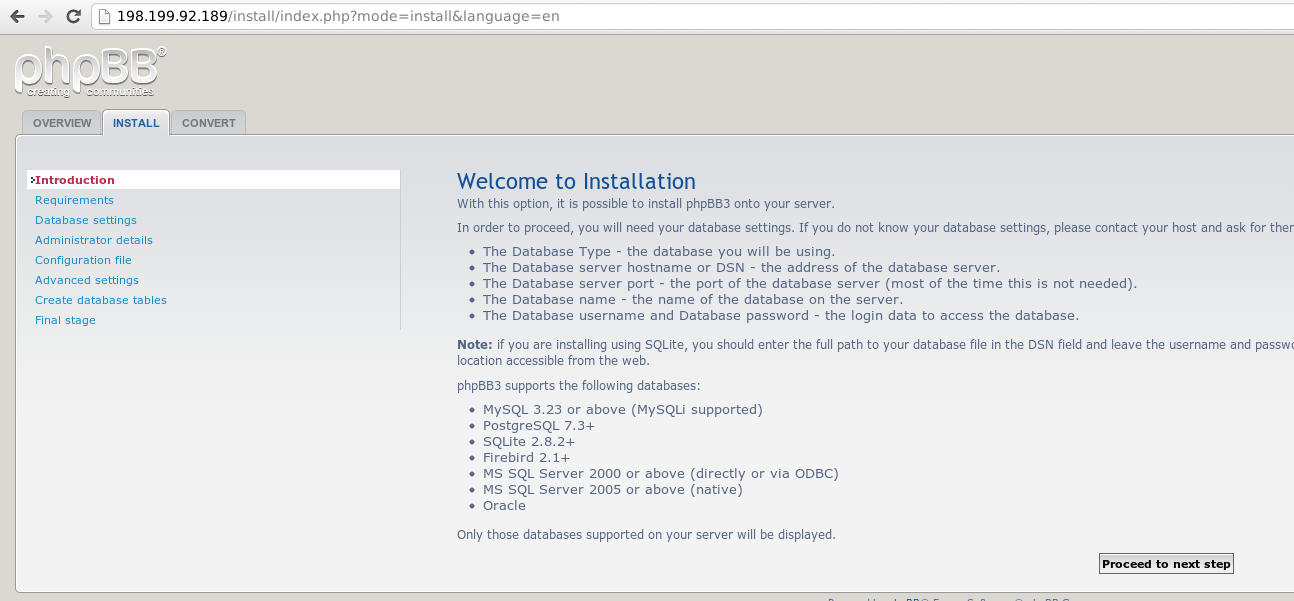Click 'The Database username and Database password' bullet
Image resolution: width=1294 pixels, height=601 pixels.
tap(781, 316)
